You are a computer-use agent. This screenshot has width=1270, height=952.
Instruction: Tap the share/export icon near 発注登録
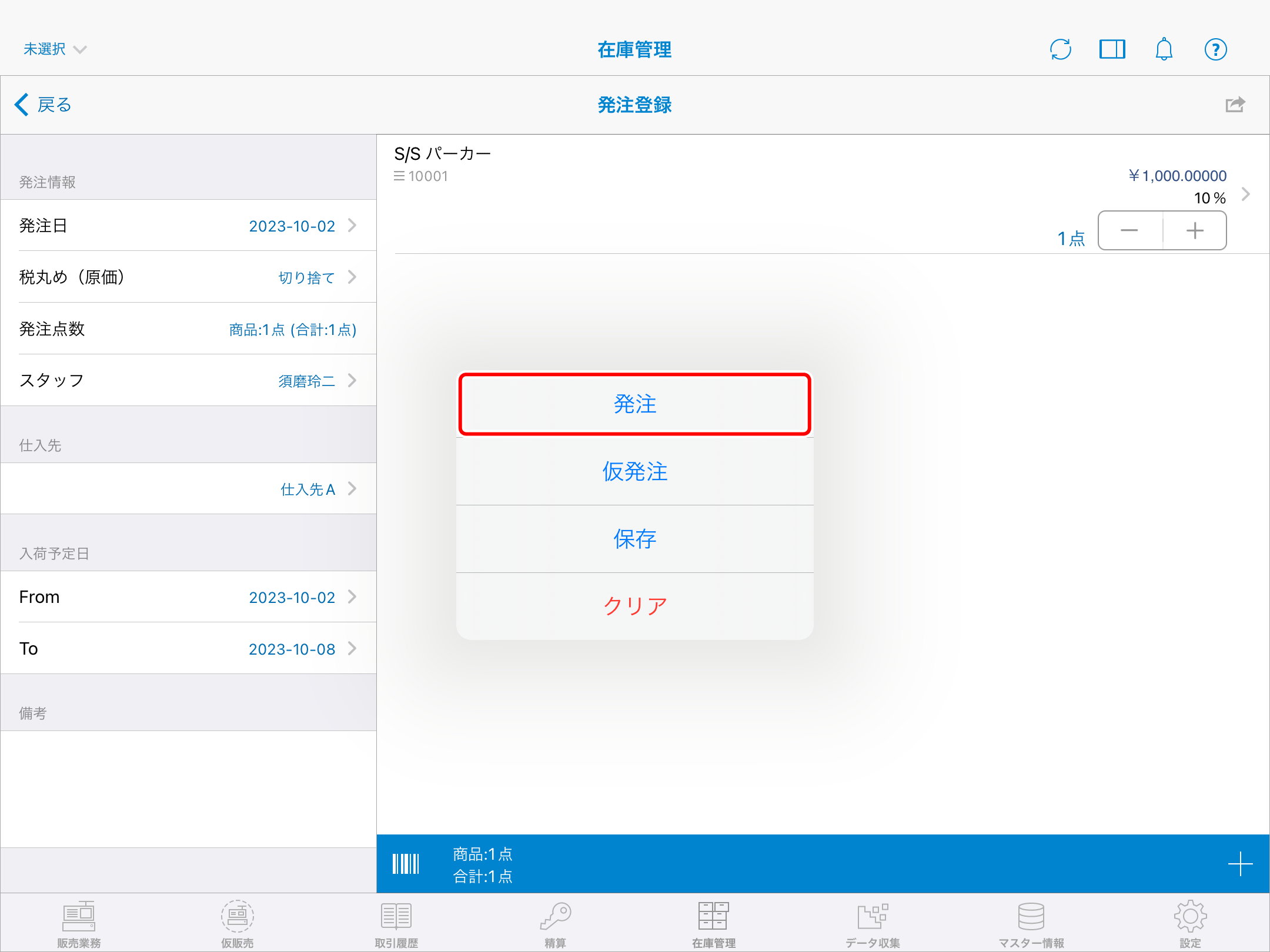pos(1235,105)
